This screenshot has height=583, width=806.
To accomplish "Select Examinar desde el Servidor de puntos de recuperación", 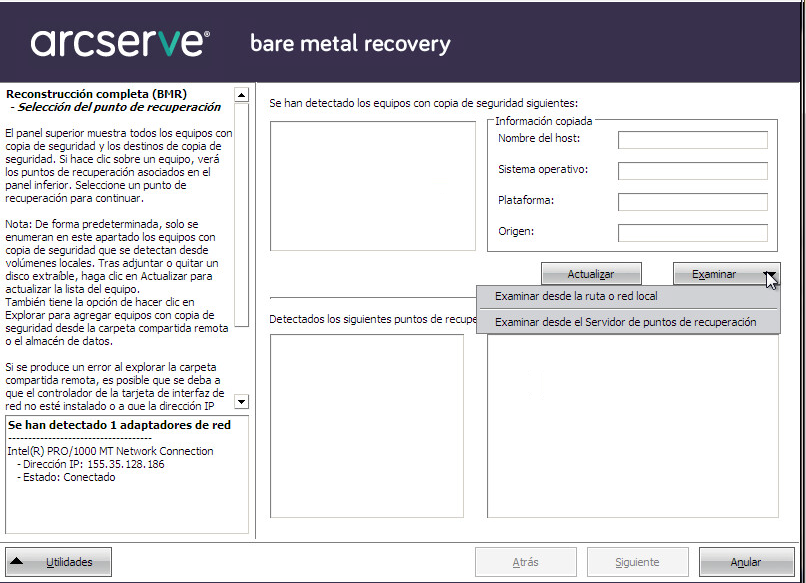I will [x=627, y=322].
